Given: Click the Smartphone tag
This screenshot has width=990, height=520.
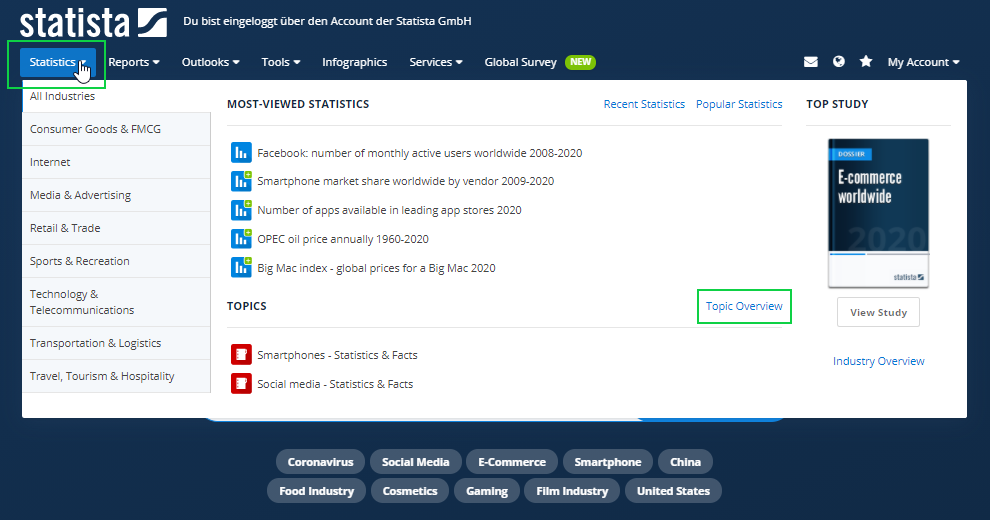Looking at the screenshot, I should (x=607, y=462).
